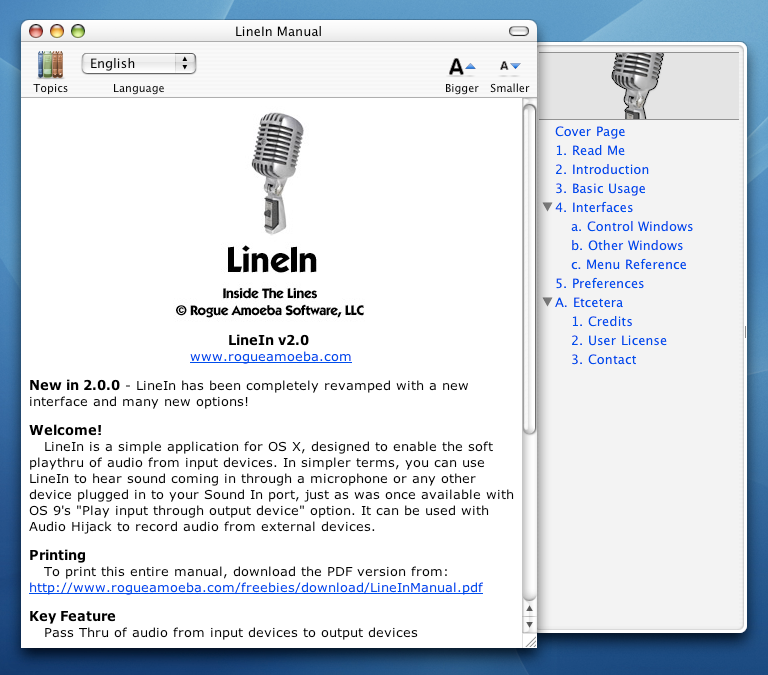Image resolution: width=768 pixels, height=675 pixels.
Task: Click the Bigger toolbar label
Action: coord(461,88)
